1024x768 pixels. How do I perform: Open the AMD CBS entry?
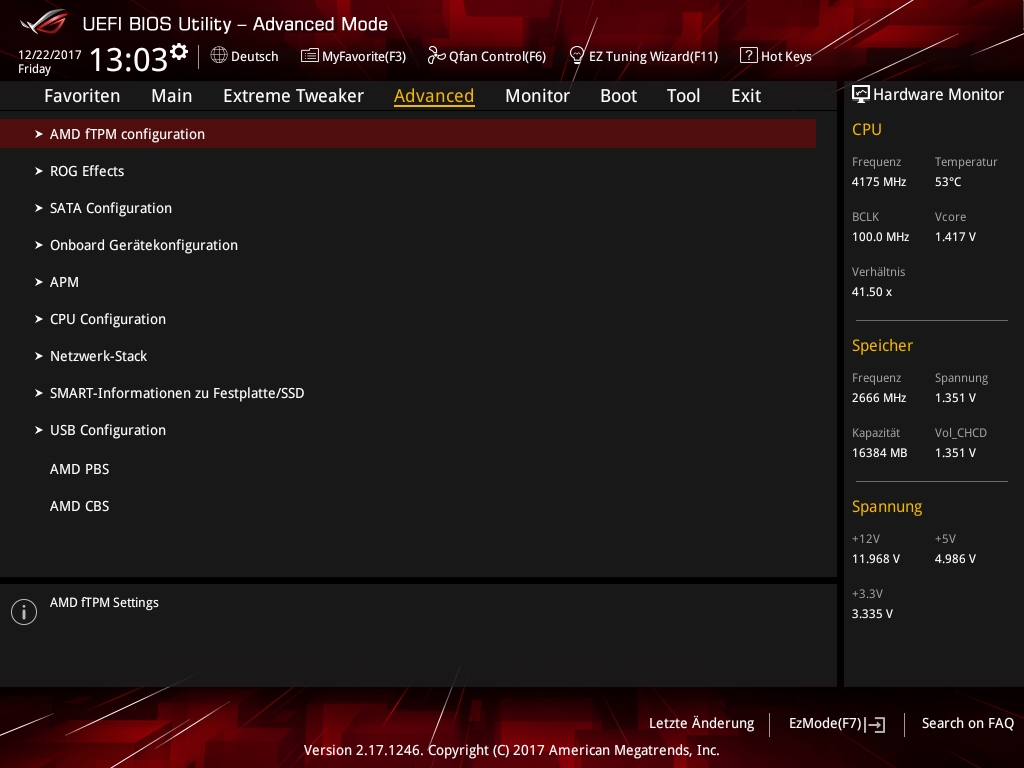pyautogui.click(x=80, y=506)
